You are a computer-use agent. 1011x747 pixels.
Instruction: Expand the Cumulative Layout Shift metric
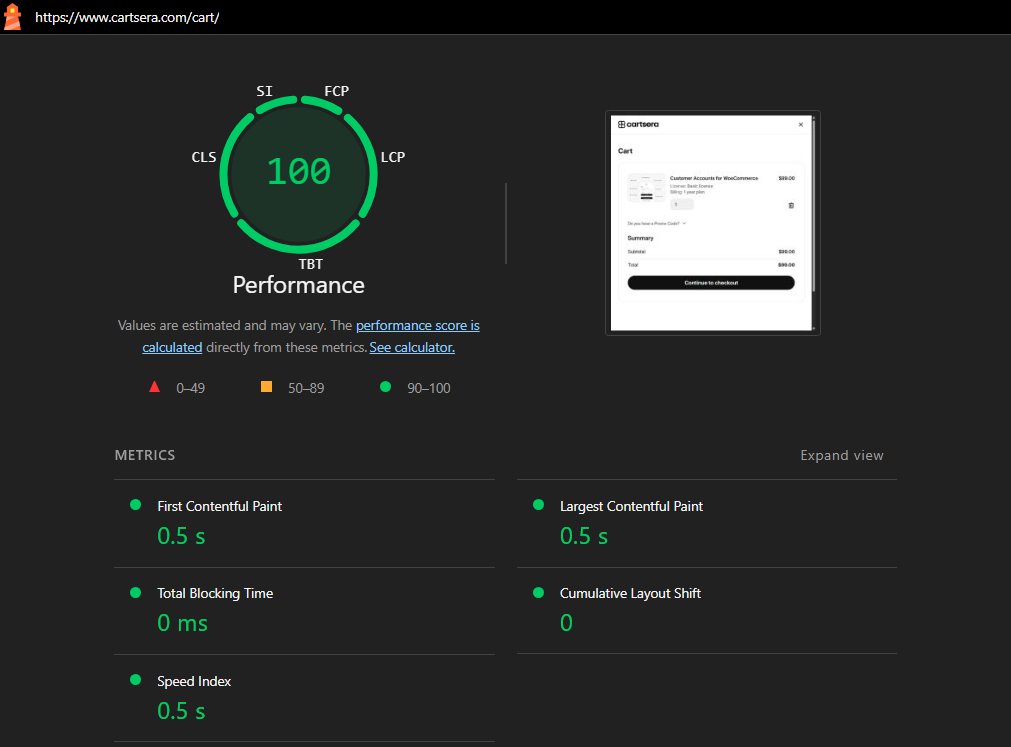tap(707, 611)
